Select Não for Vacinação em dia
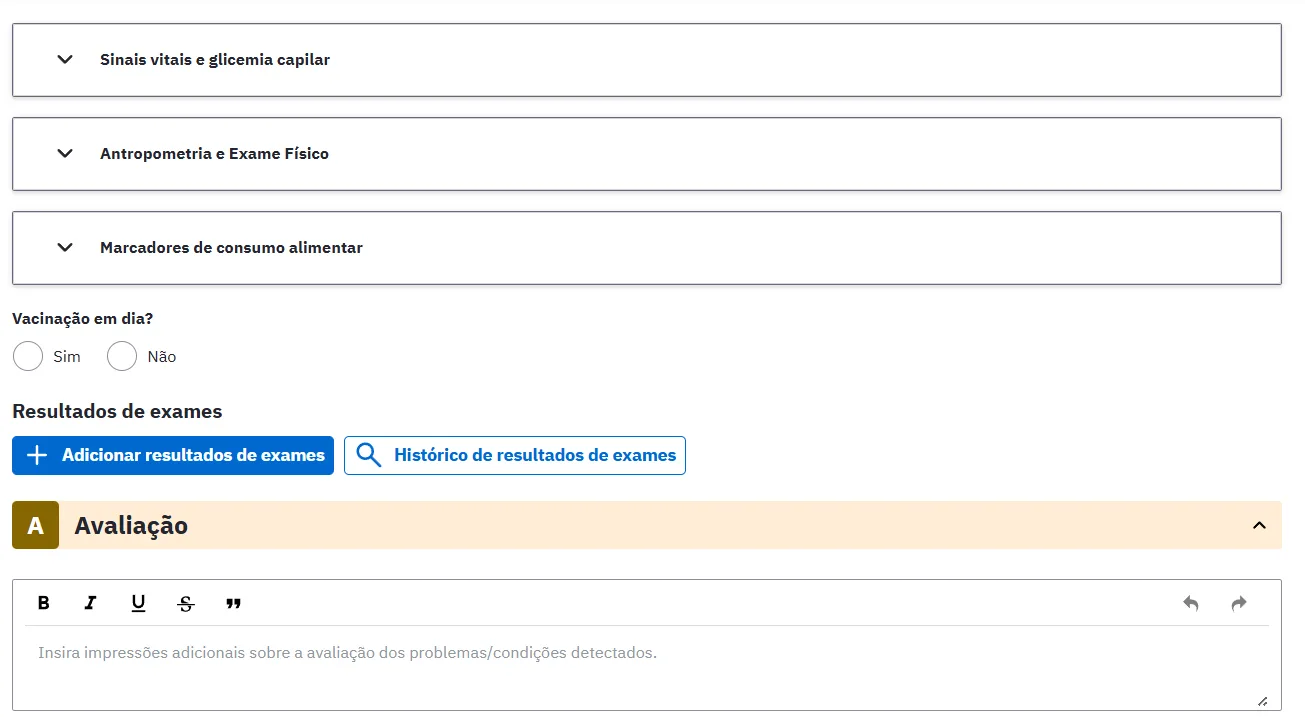1305x717 pixels. point(122,356)
